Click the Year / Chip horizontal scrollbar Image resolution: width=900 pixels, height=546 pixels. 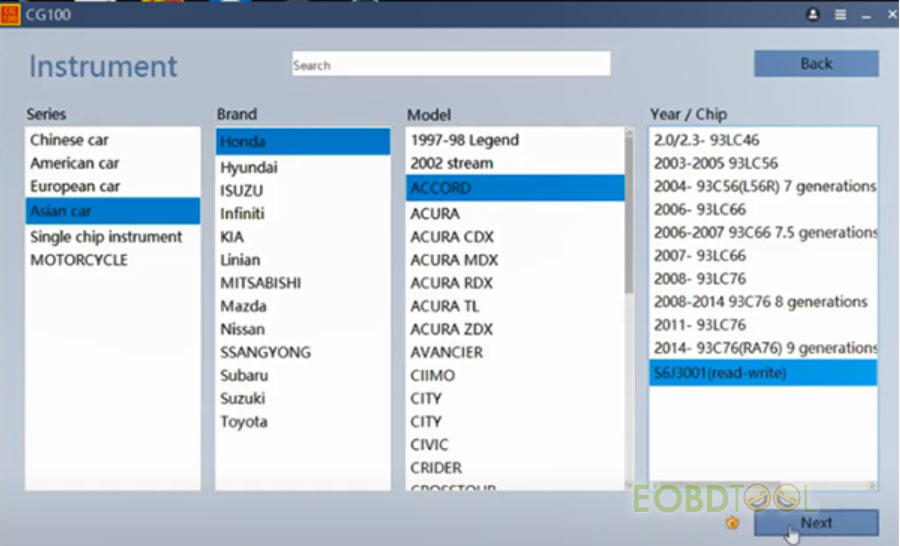[x=716, y=486]
